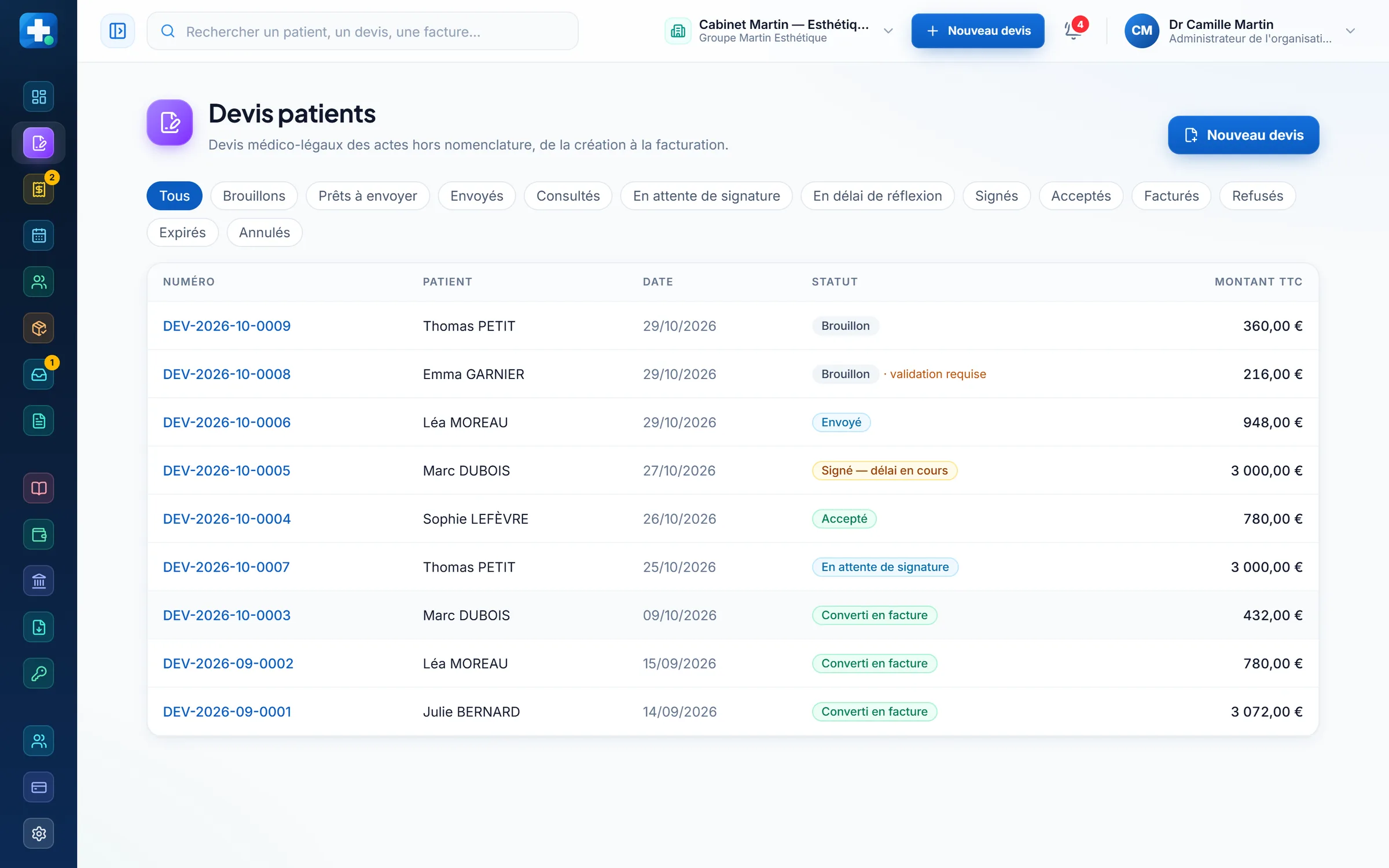This screenshot has width=1389, height=868.
Task: Open the dashboard grid icon in sidebar
Action: (39, 97)
